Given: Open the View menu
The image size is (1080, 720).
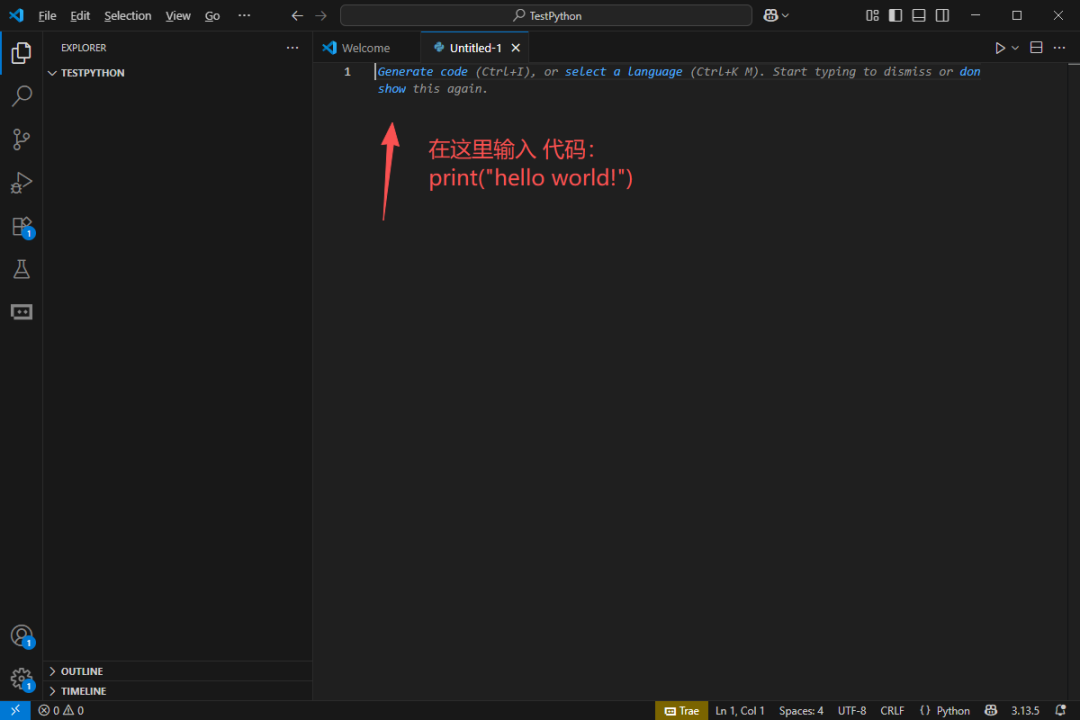Looking at the screenshot, I should coord(178,15).
